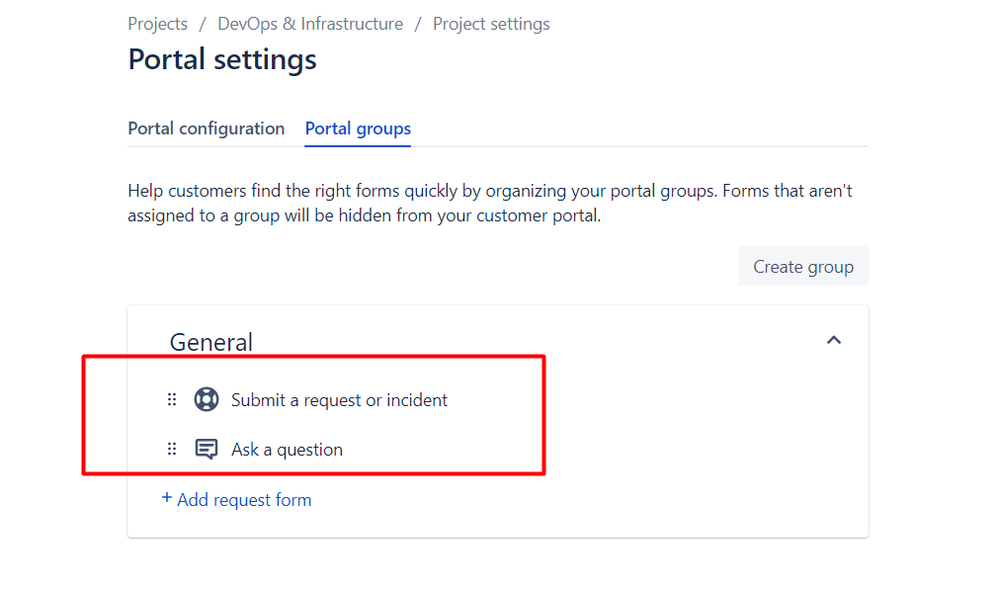Collapse the General group with the chevron
This screenshot has width=999, height=590.
tap(833, 340)
